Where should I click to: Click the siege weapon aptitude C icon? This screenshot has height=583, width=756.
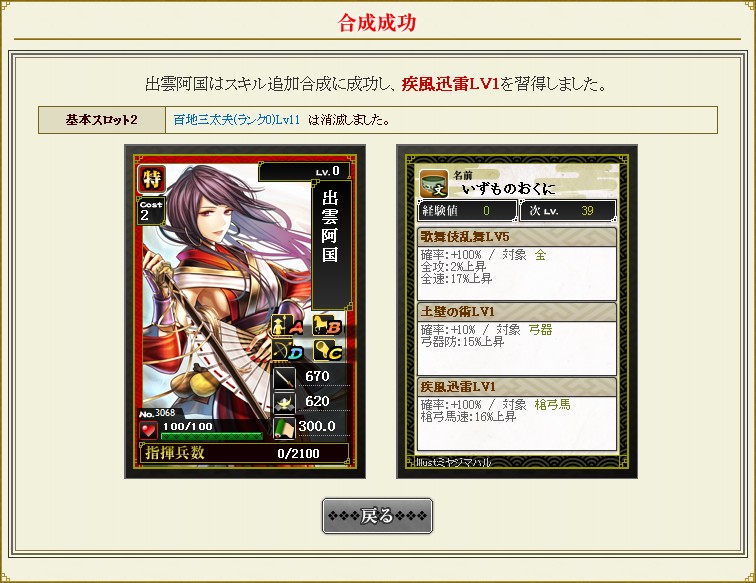pyautogui.click(x=327, y=351)
